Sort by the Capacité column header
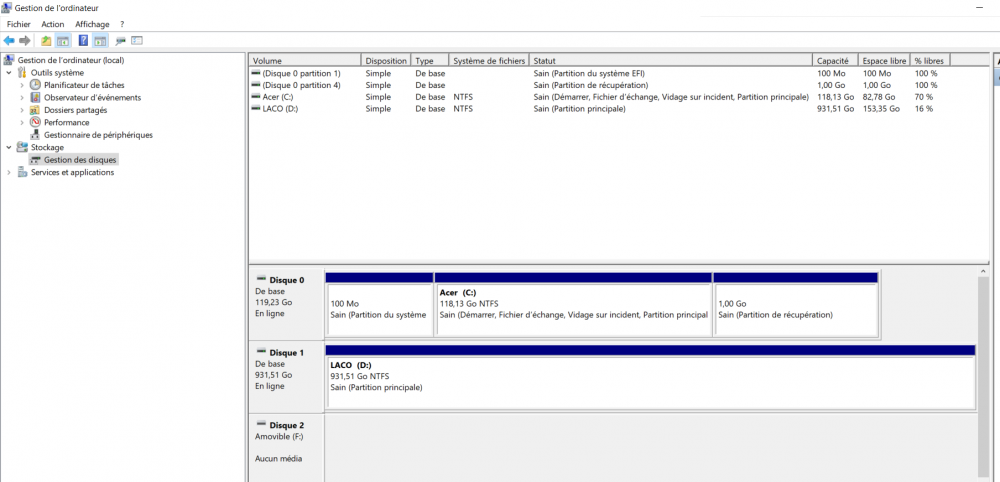 coord(834,61)
